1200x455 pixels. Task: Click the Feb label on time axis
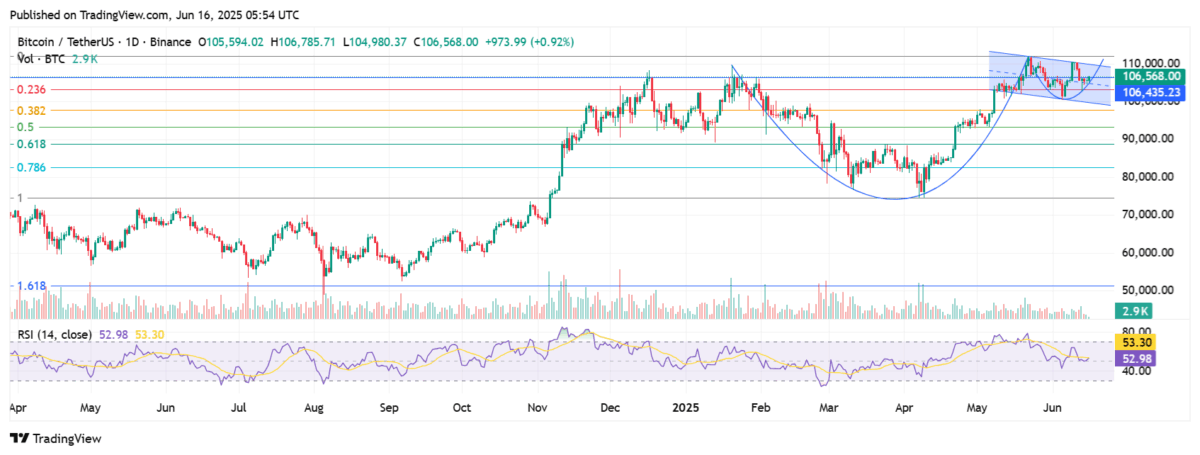click(x=762, y=408)
